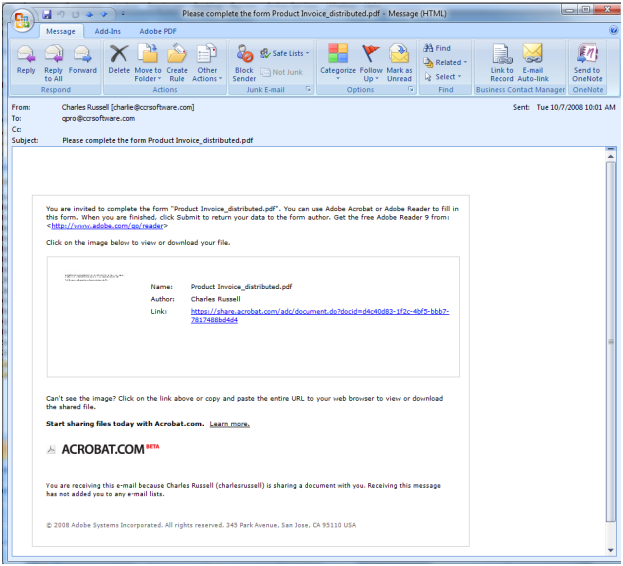Viewport: 623px width, 566px height.
Task: Block the sender
Action: [244, 63]
